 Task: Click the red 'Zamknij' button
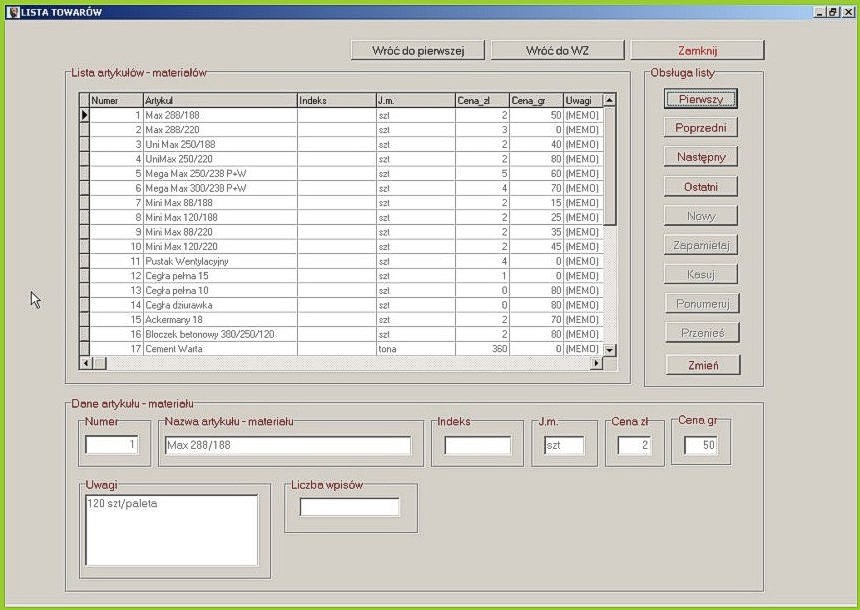tap(697, 50)
